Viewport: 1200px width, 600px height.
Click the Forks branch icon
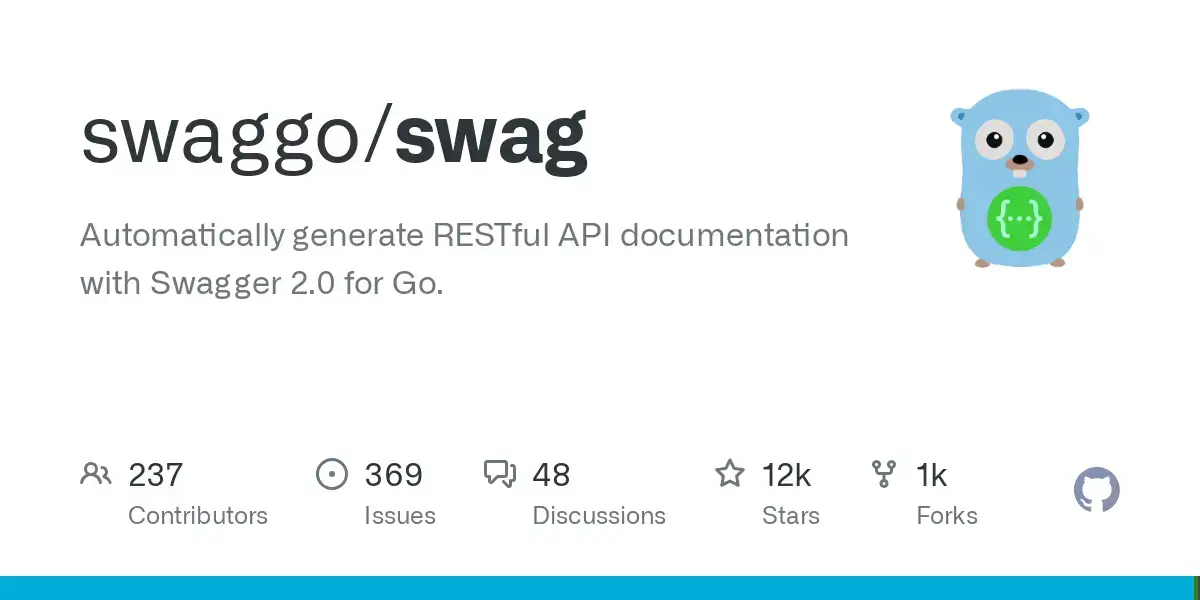point(884,474)
